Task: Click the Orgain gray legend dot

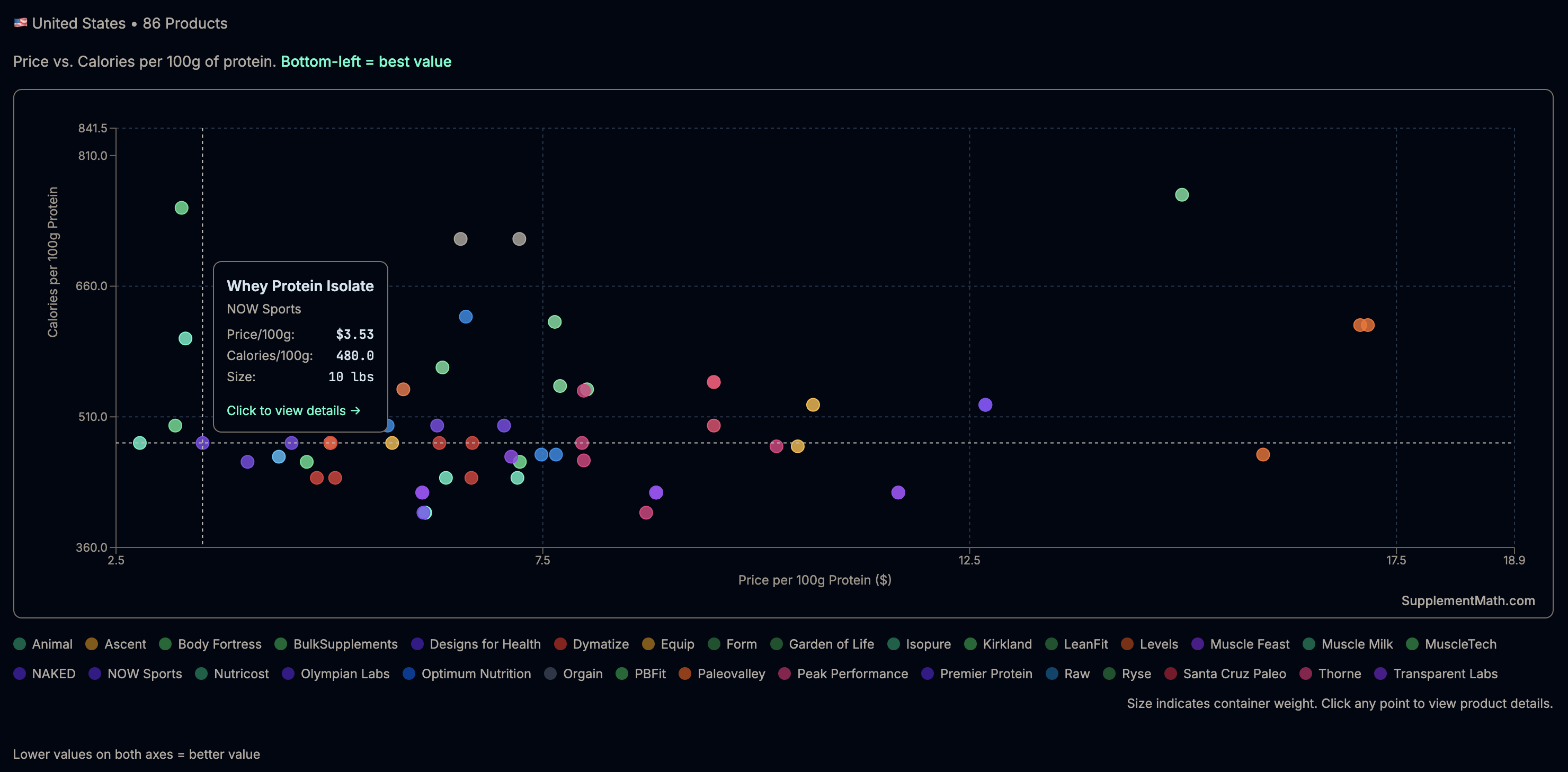Action: (x=550, y=674)
